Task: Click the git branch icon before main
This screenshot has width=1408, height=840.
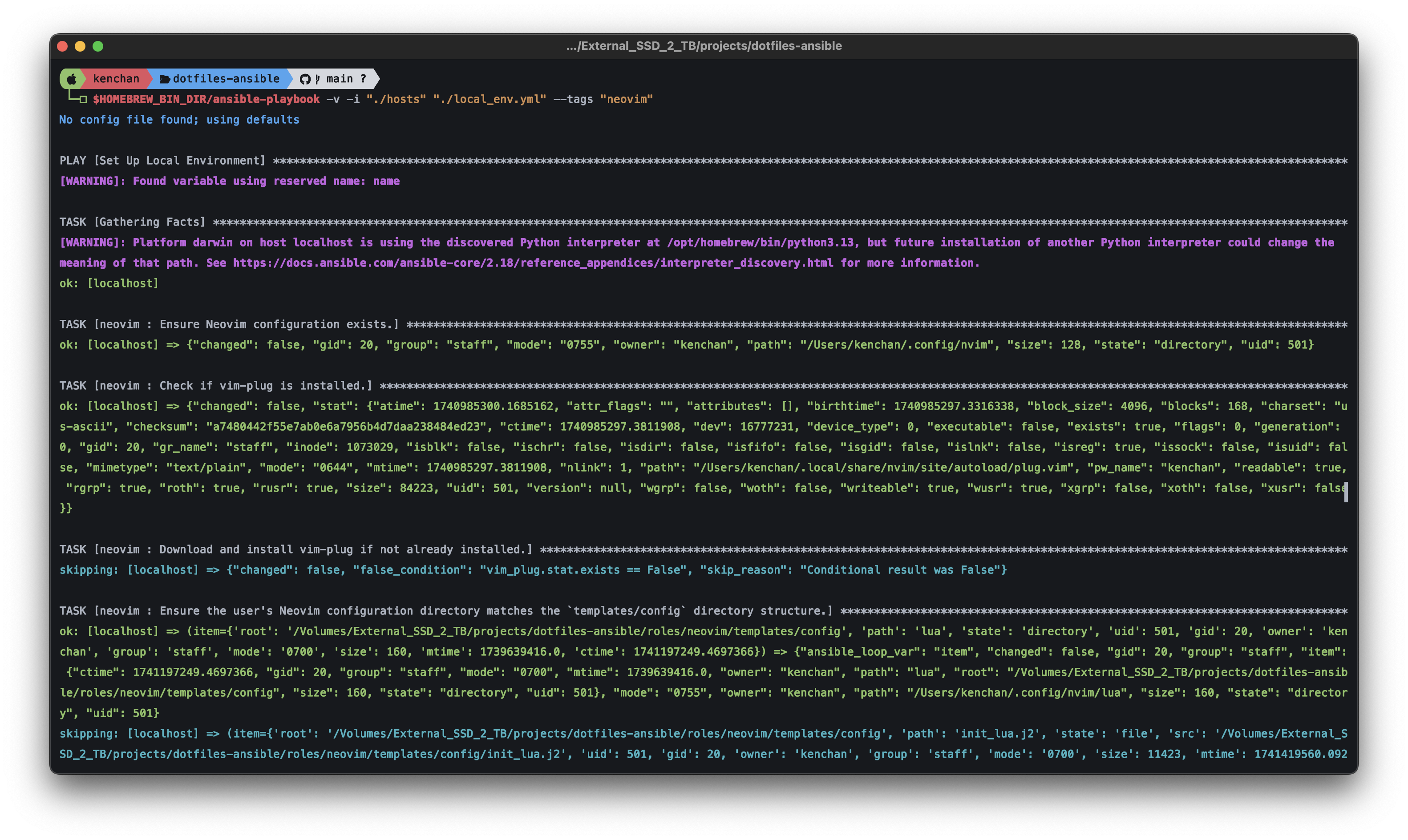Action: [x=318, y=79]
